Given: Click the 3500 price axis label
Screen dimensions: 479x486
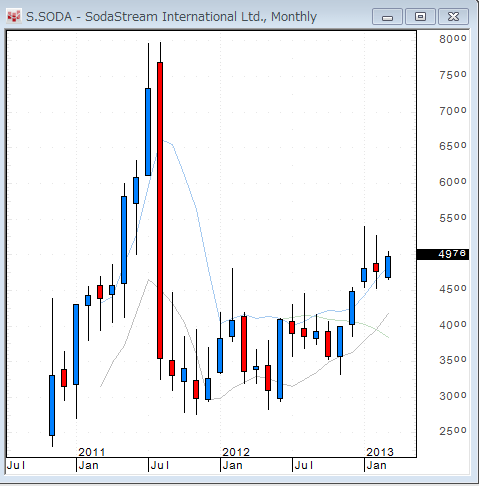Looking at the screenshot, I should (x=453, y=360).
